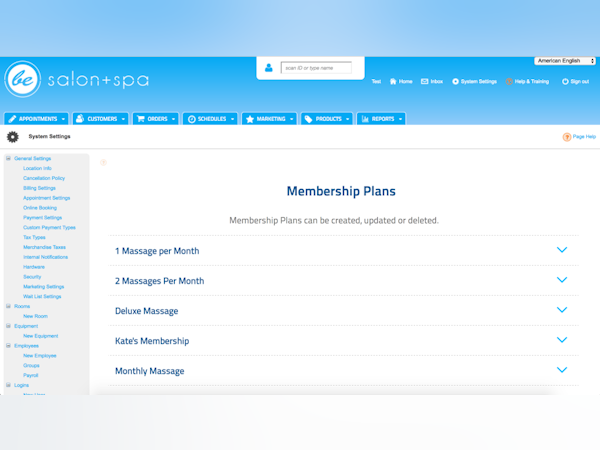Expand the Deluxe Massage plan chevron
The width and height of the screenshot is (600, 450).
click(x=562, y=310)
